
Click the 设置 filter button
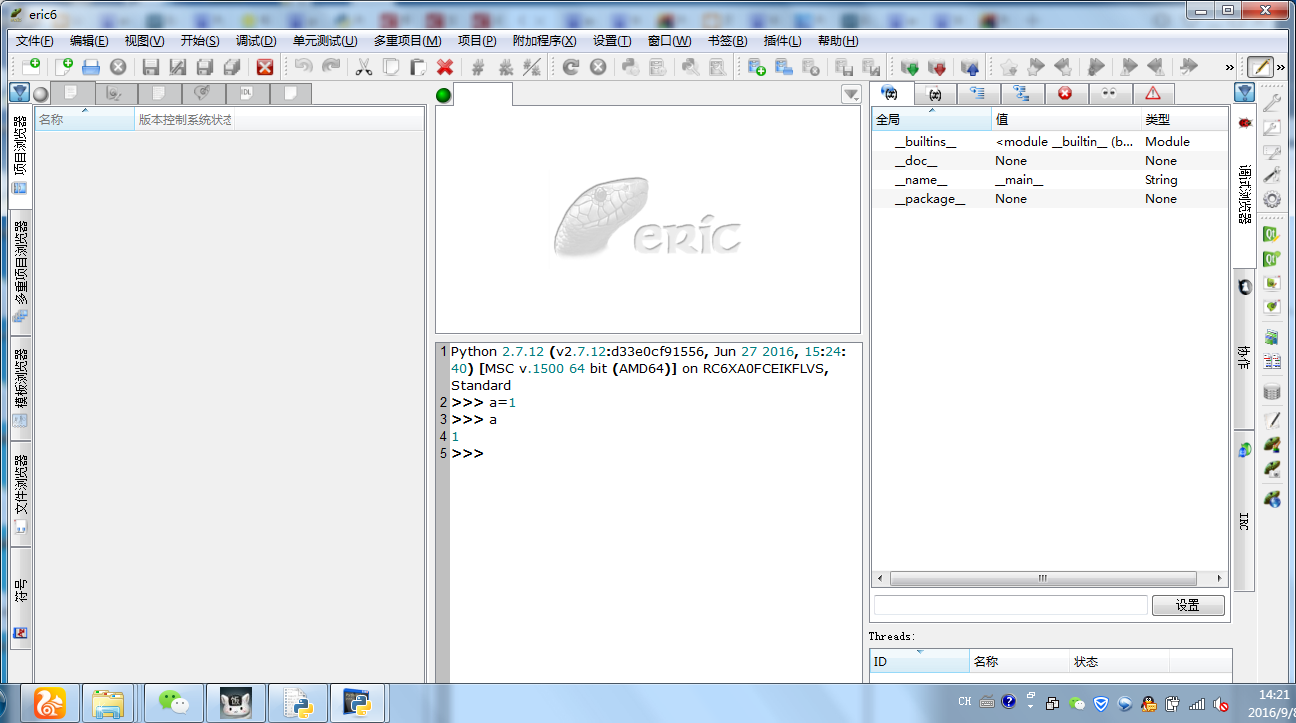pos(1188,605)
